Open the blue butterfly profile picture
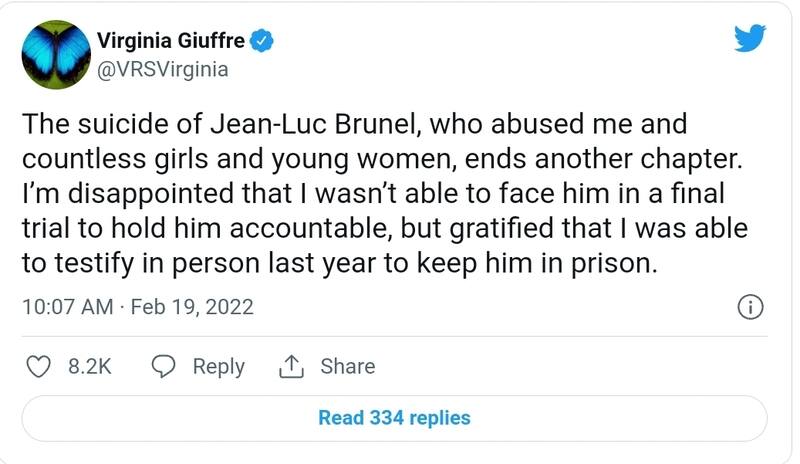The image size is (800, 464). [x=52, y=52]
